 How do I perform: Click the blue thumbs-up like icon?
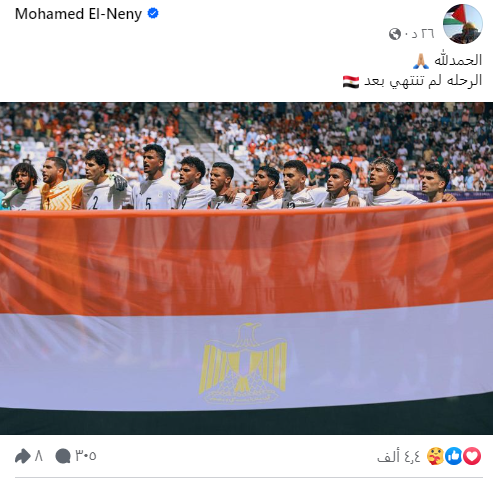click(x=454, y=456)
